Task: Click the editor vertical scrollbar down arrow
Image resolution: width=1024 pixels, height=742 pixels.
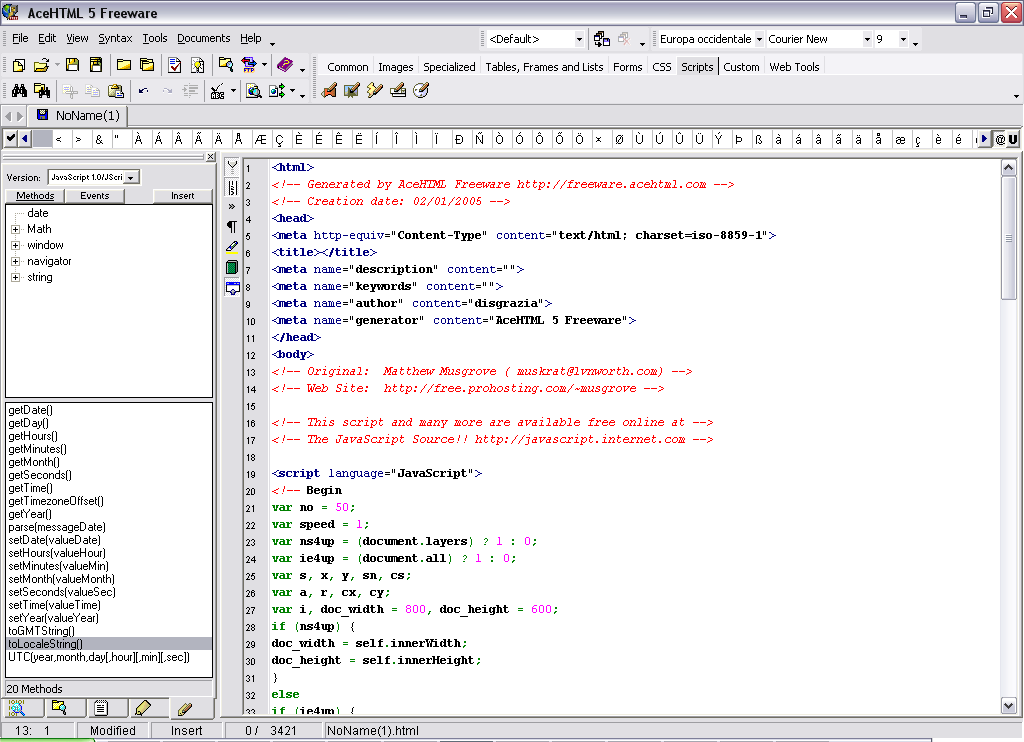Action: 1009,705
